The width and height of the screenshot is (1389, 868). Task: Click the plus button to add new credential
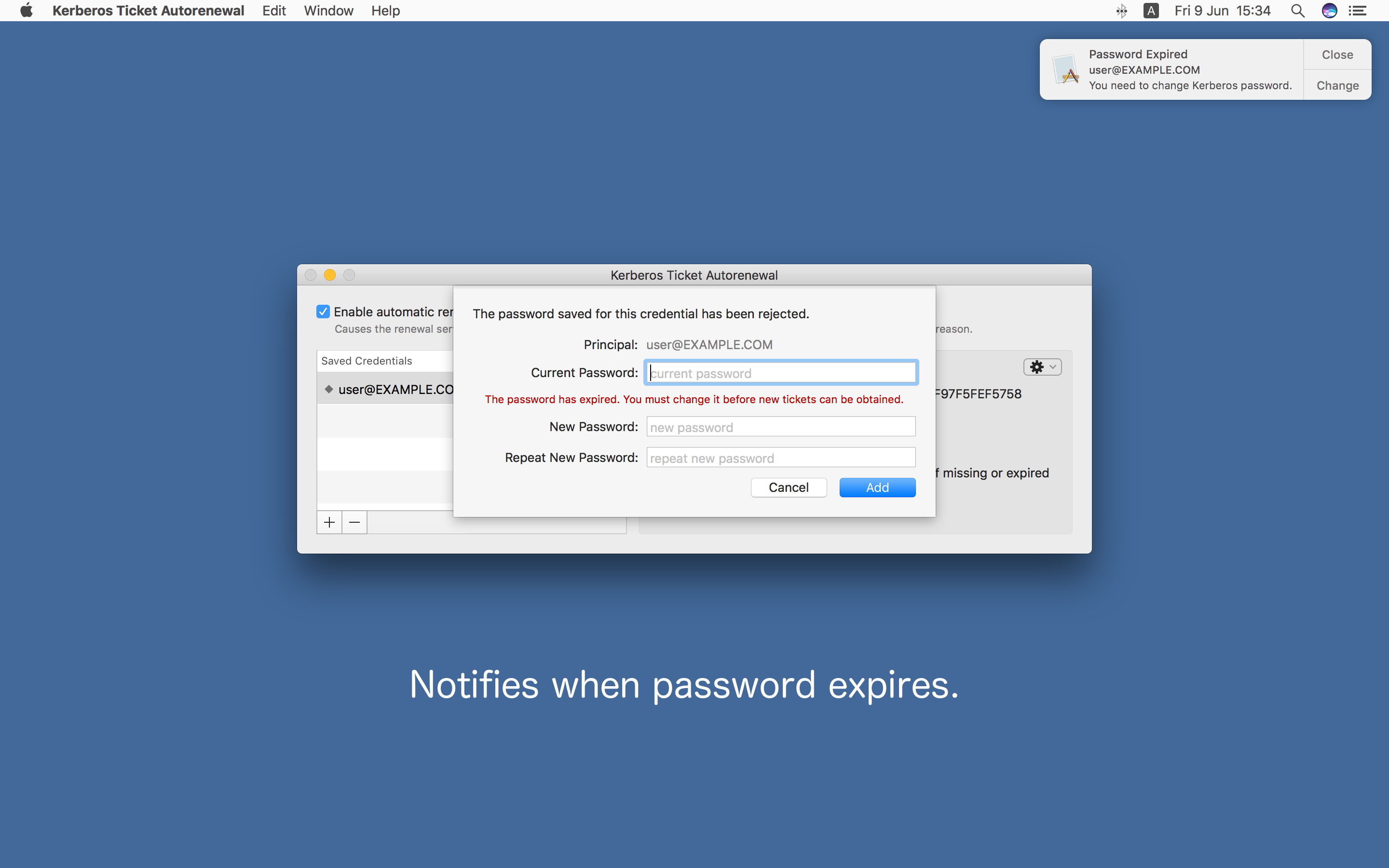coord(329,522)
